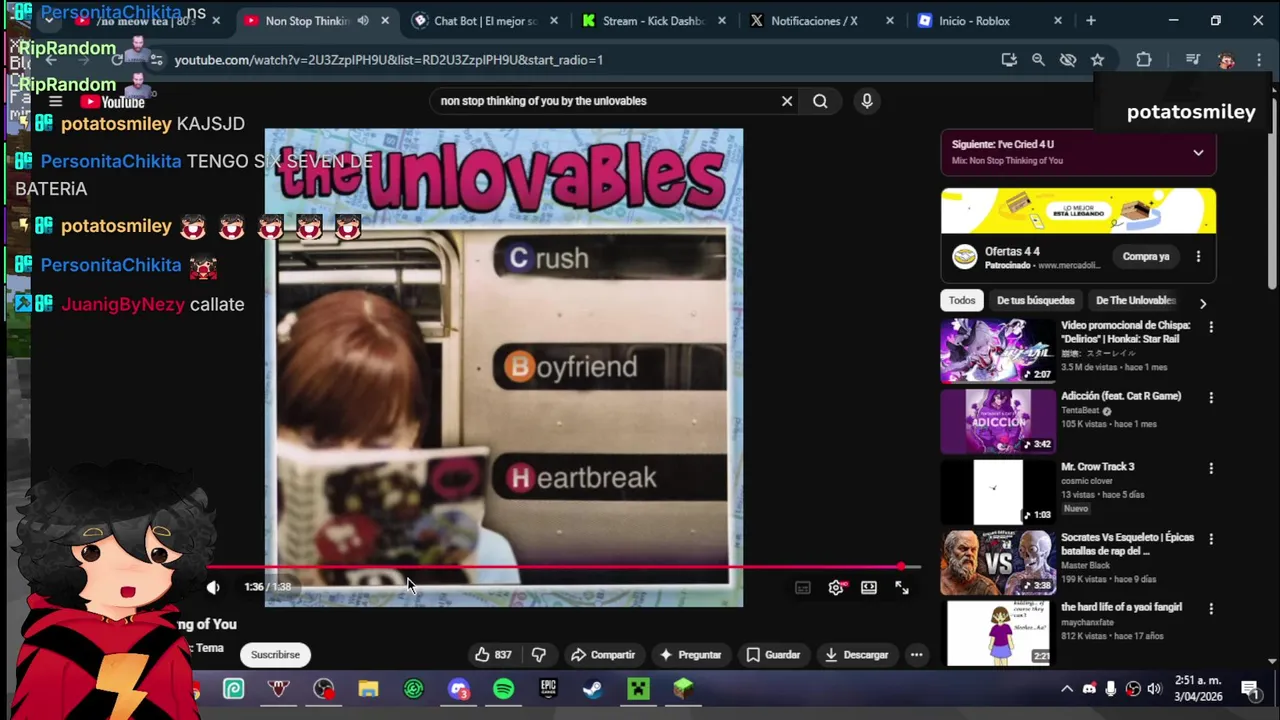Viewport: 1280px width, 720px height.
Task: Open the Socrates Vs Esqueleto thumbnail
Action: coord(998,562)
